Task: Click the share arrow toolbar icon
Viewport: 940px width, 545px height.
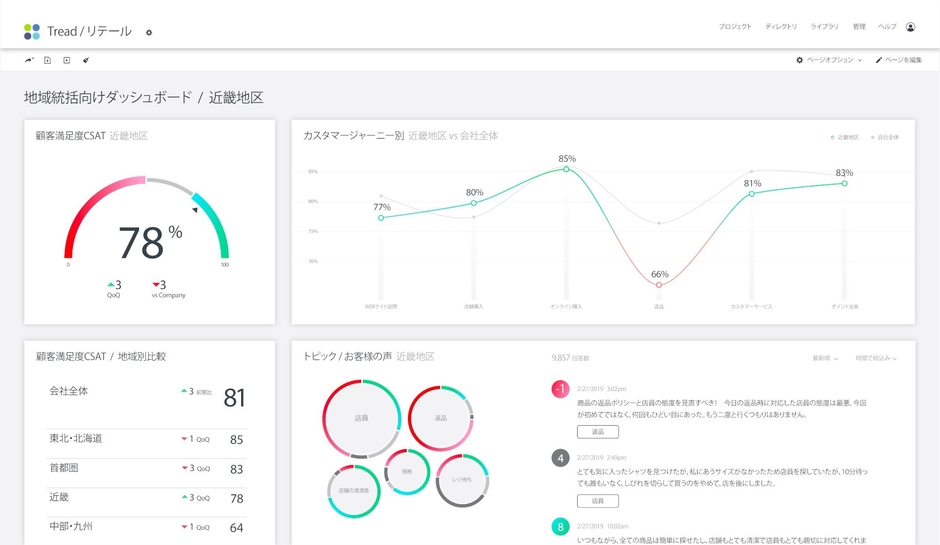Action: coord(30,60)
